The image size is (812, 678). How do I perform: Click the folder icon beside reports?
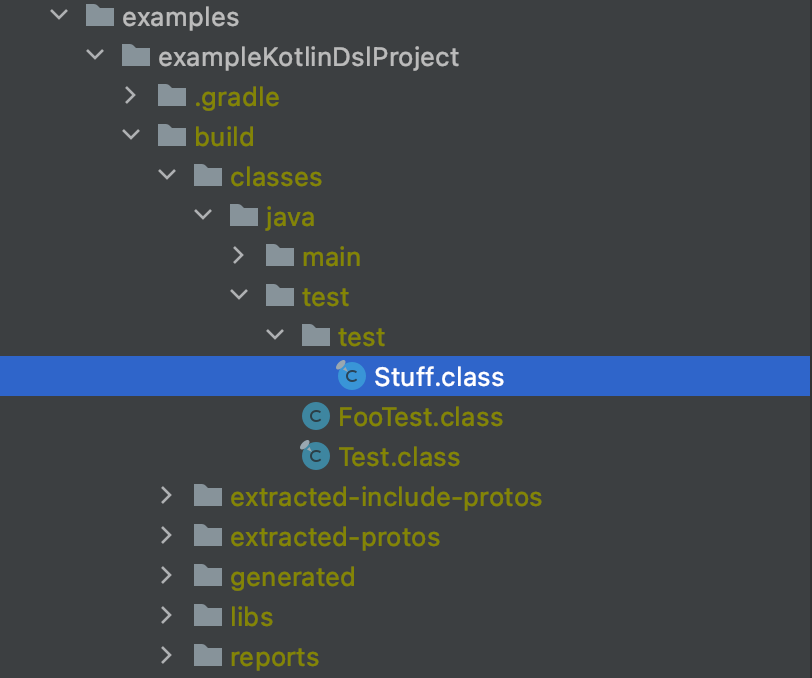pyautogui.click(x=206, y=656)
